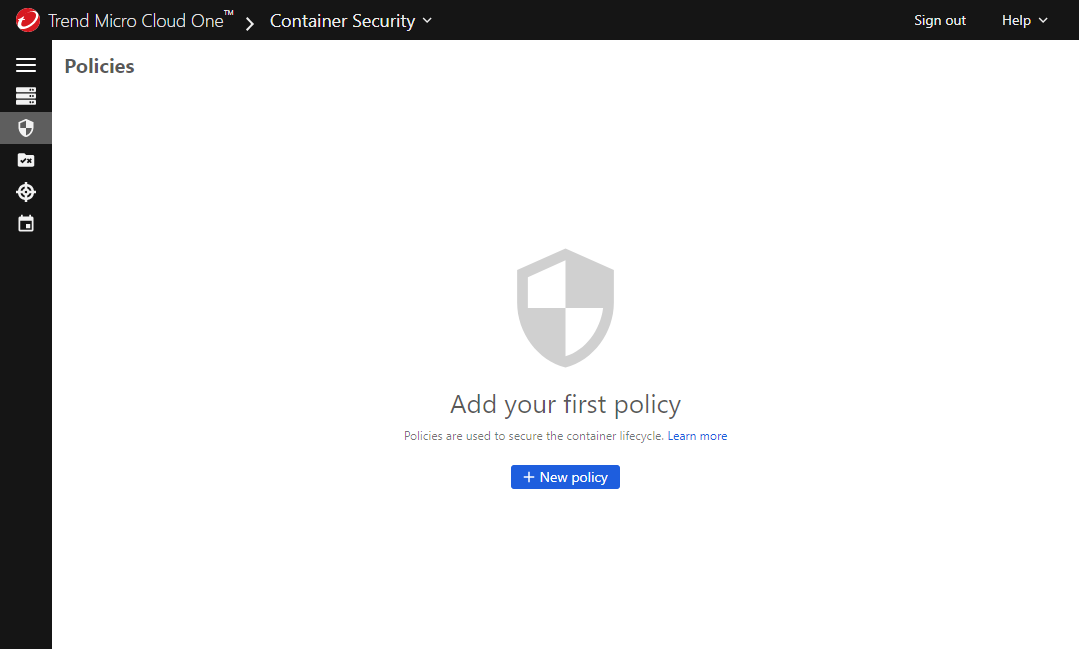The height and width of the screenshot is (649, 1079).
Task: Click the Policies page heading
Action: tap(99, 66)
